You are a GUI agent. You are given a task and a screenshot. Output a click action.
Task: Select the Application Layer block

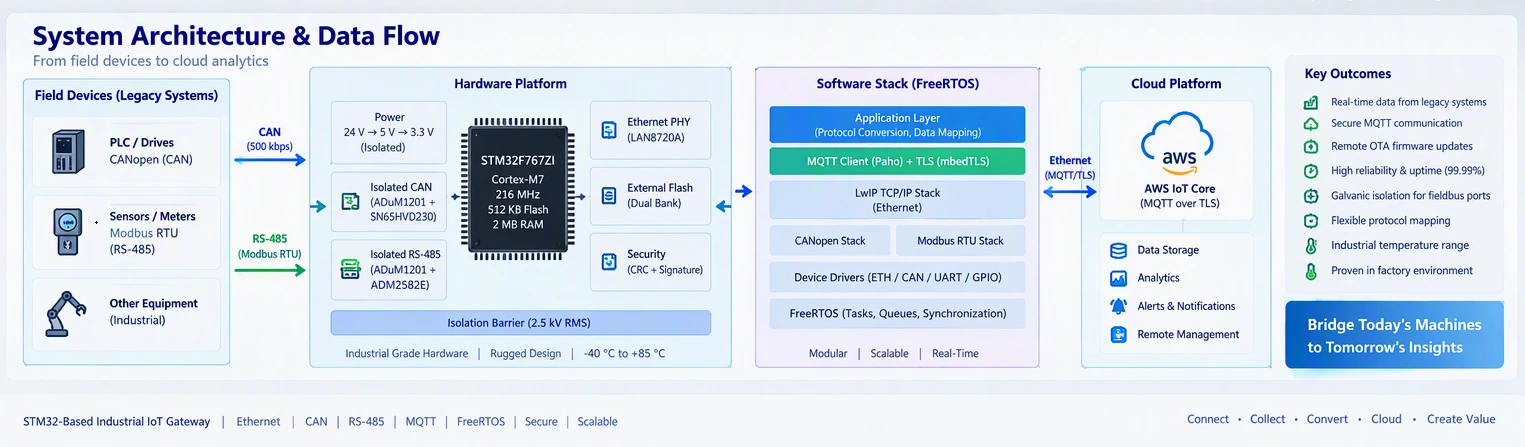(x=897, y=125)
